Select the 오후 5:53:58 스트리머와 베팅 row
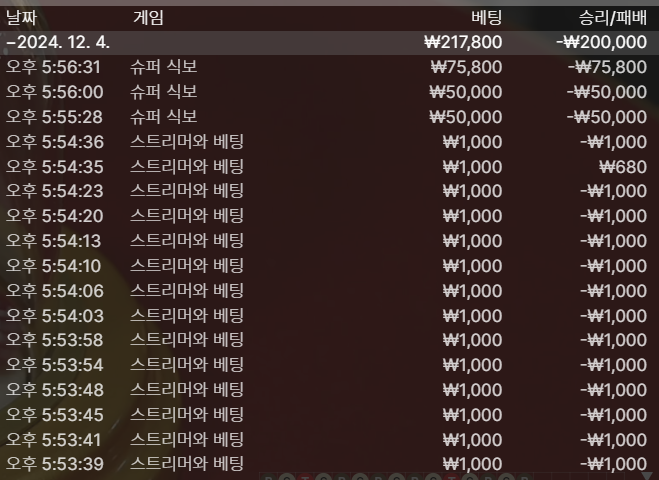The height and width of the screenshot is (480, 659). click(330, 340)
